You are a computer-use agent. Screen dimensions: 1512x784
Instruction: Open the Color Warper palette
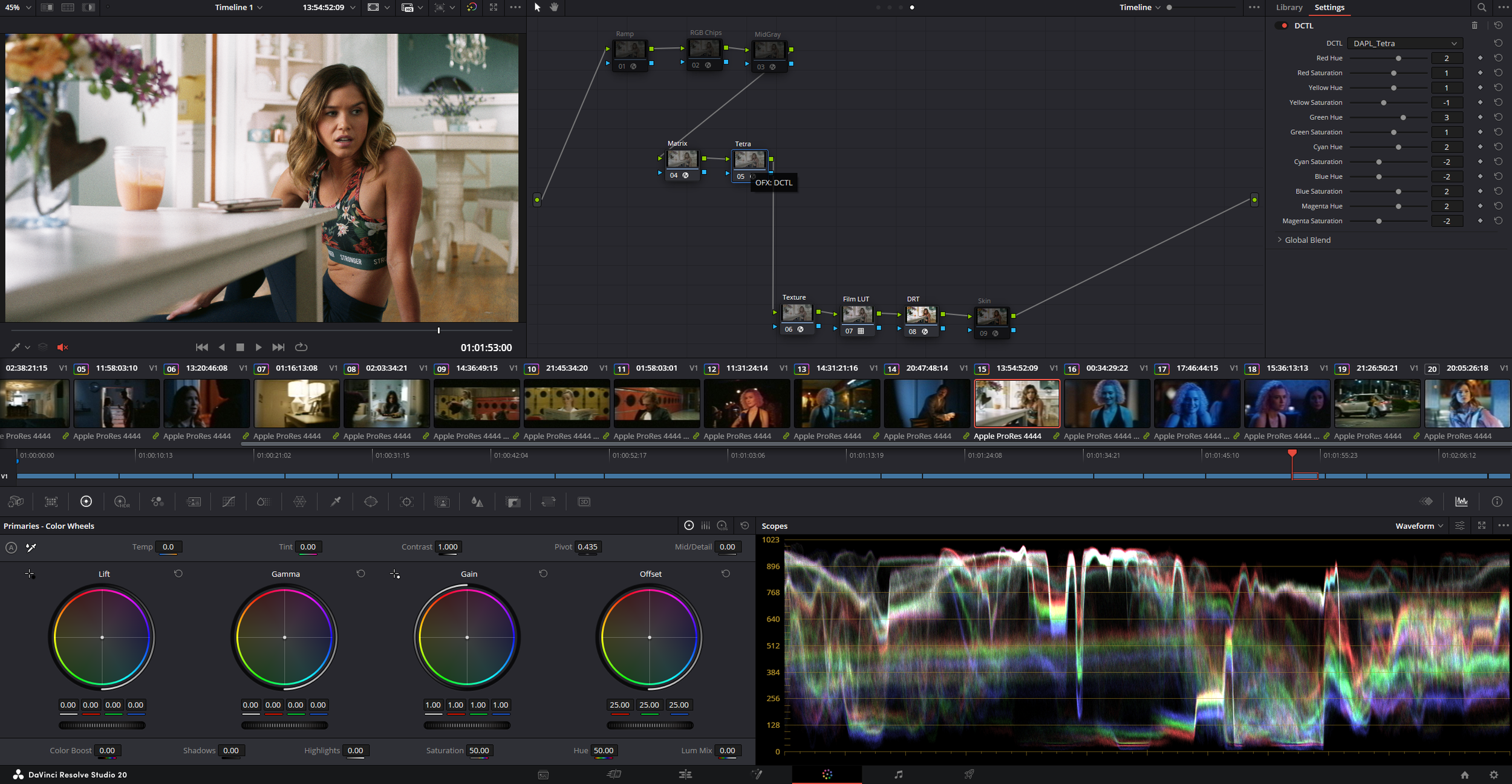pyautogui.click(x=299, y=502)
